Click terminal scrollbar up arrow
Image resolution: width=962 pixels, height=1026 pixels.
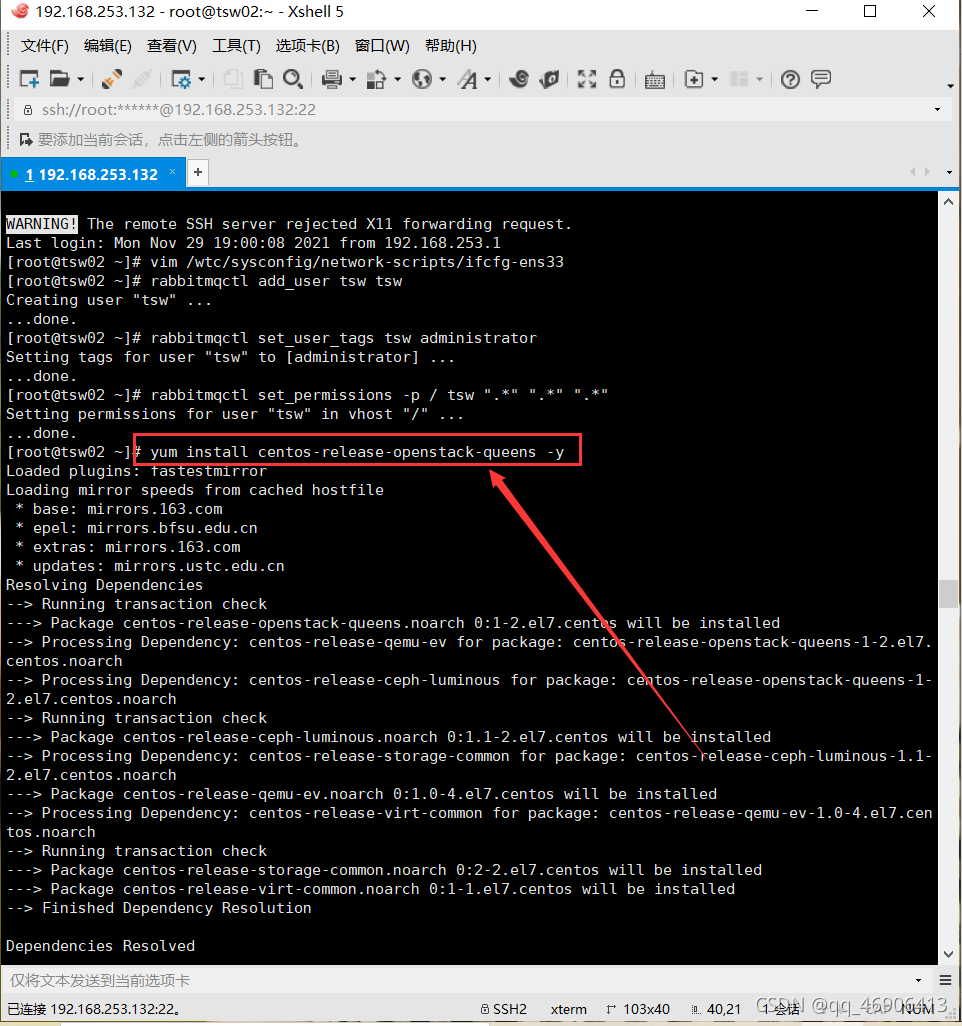tap(948, 202)
